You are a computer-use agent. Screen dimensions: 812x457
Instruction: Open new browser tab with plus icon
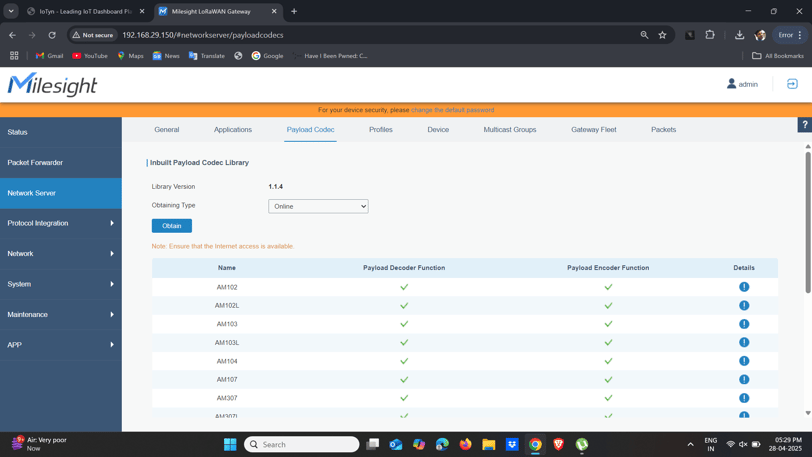tap(294, 11)
